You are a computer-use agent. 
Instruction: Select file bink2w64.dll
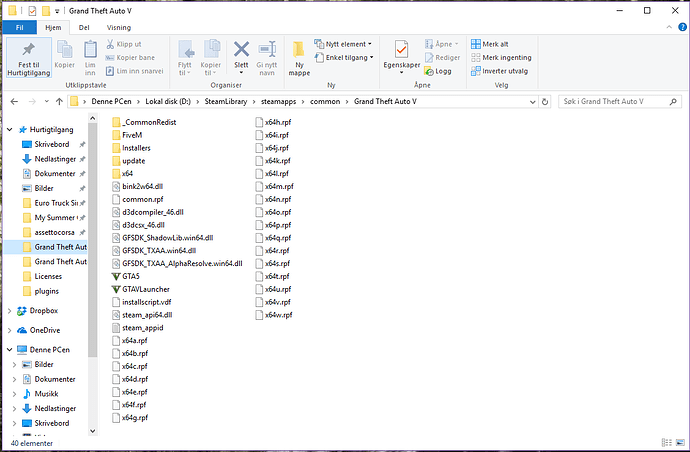(137, 187)
